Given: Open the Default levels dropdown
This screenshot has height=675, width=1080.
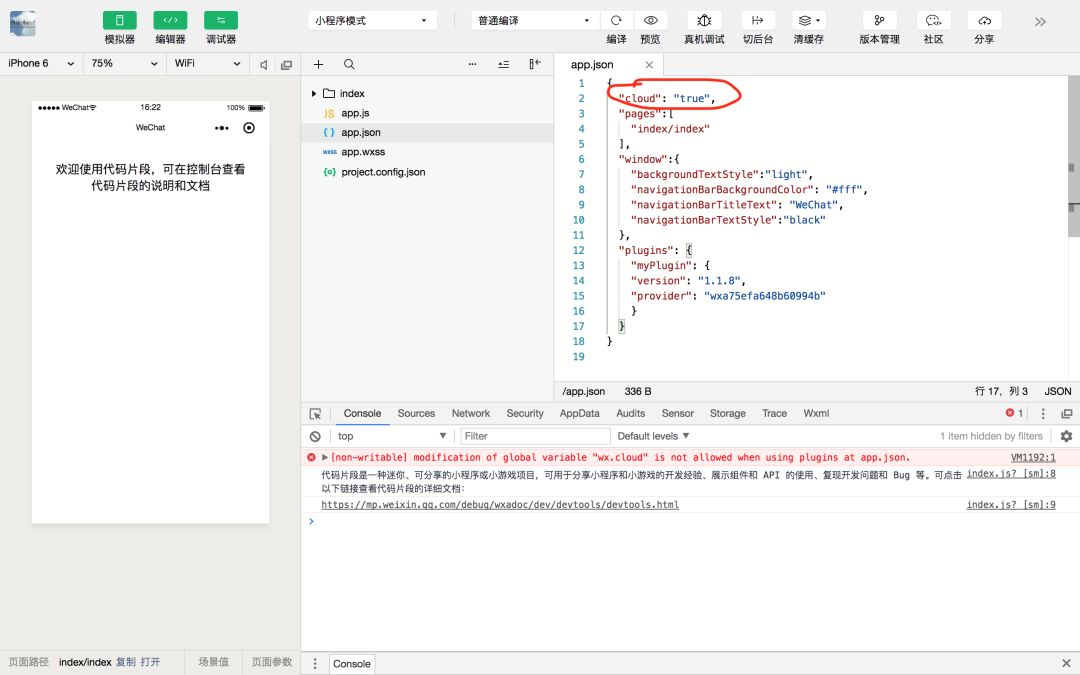Looking at the screenshot, I should [653, 436].
